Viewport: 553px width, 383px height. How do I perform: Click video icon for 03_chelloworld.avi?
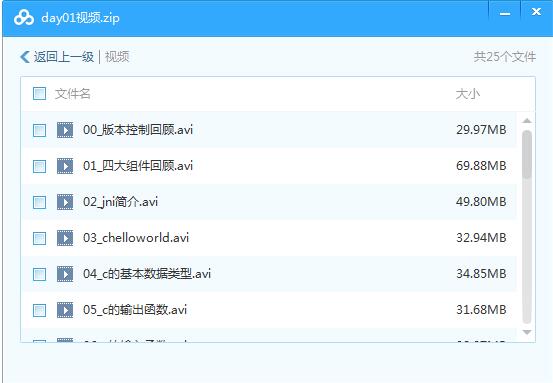tap(65, 238)
